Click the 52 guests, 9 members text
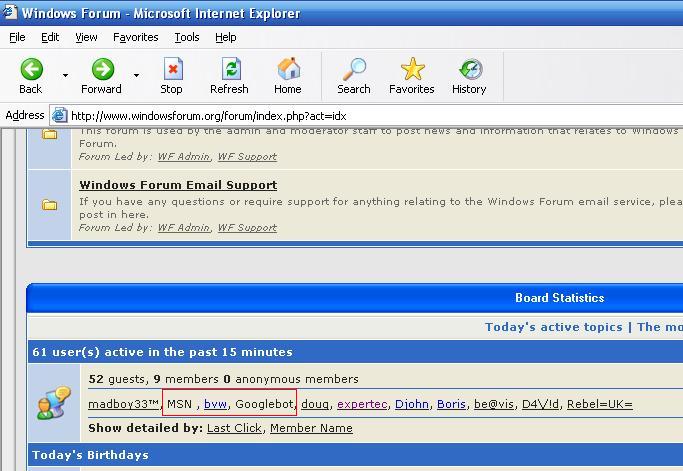This screenshot has height=471, width=683. click(x=223, y=379)
